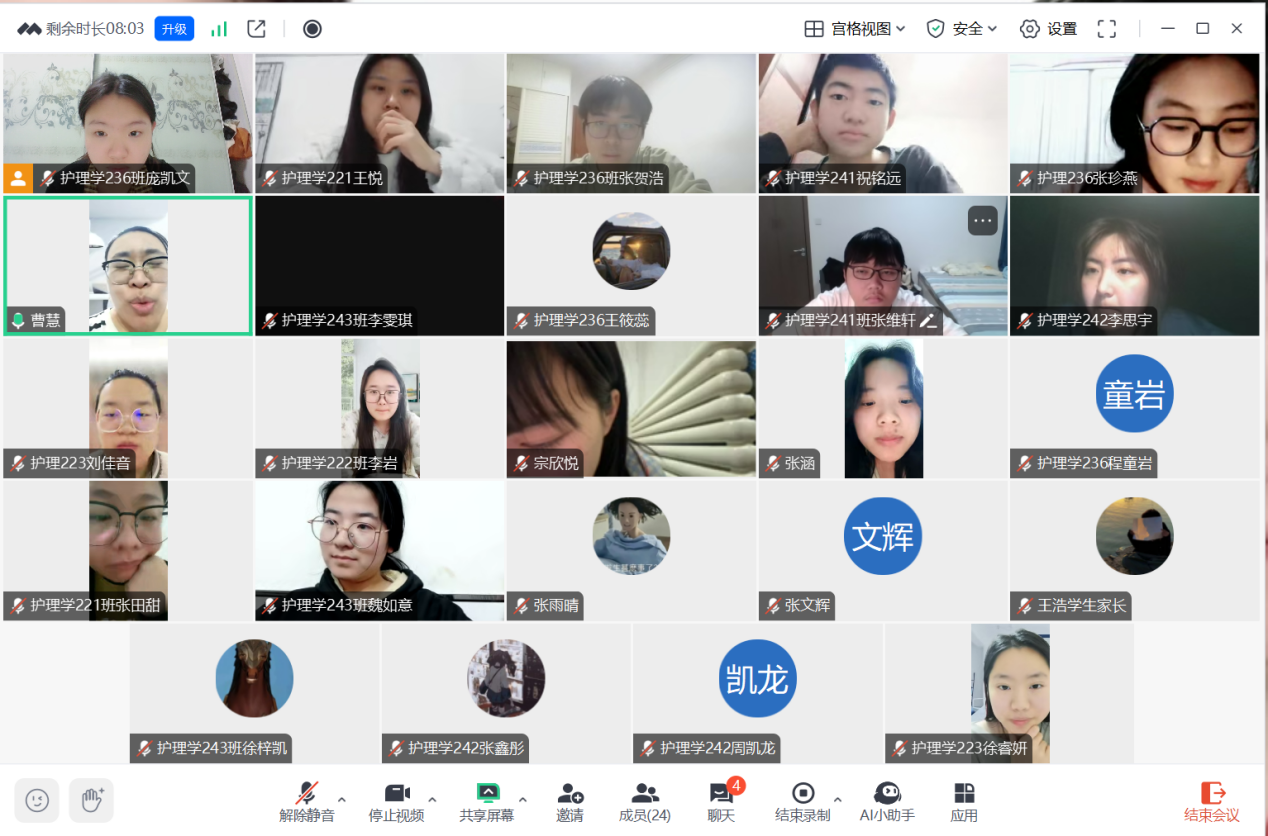Open the 成员(24) participants list

coord(645,802)
